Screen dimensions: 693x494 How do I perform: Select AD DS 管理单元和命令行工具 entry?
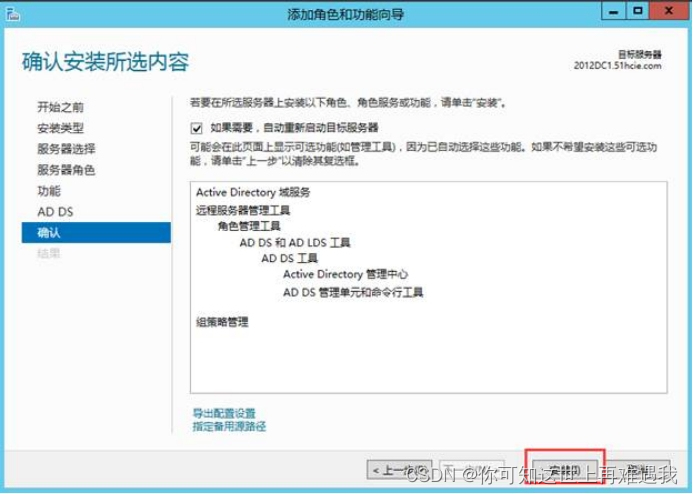click(x=353, y=292)
